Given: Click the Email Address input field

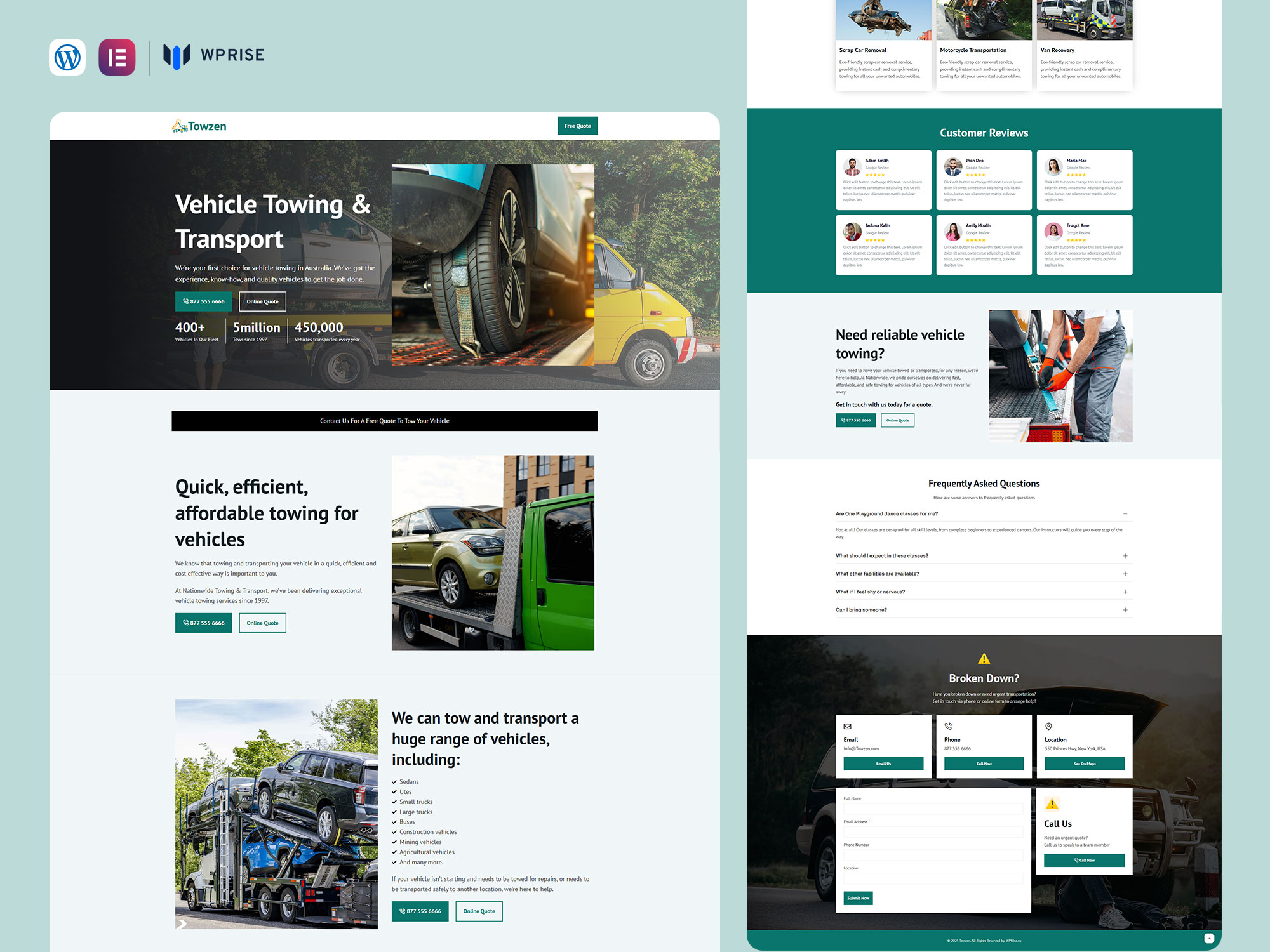Looking at the screenshot, I should (933, 832).
